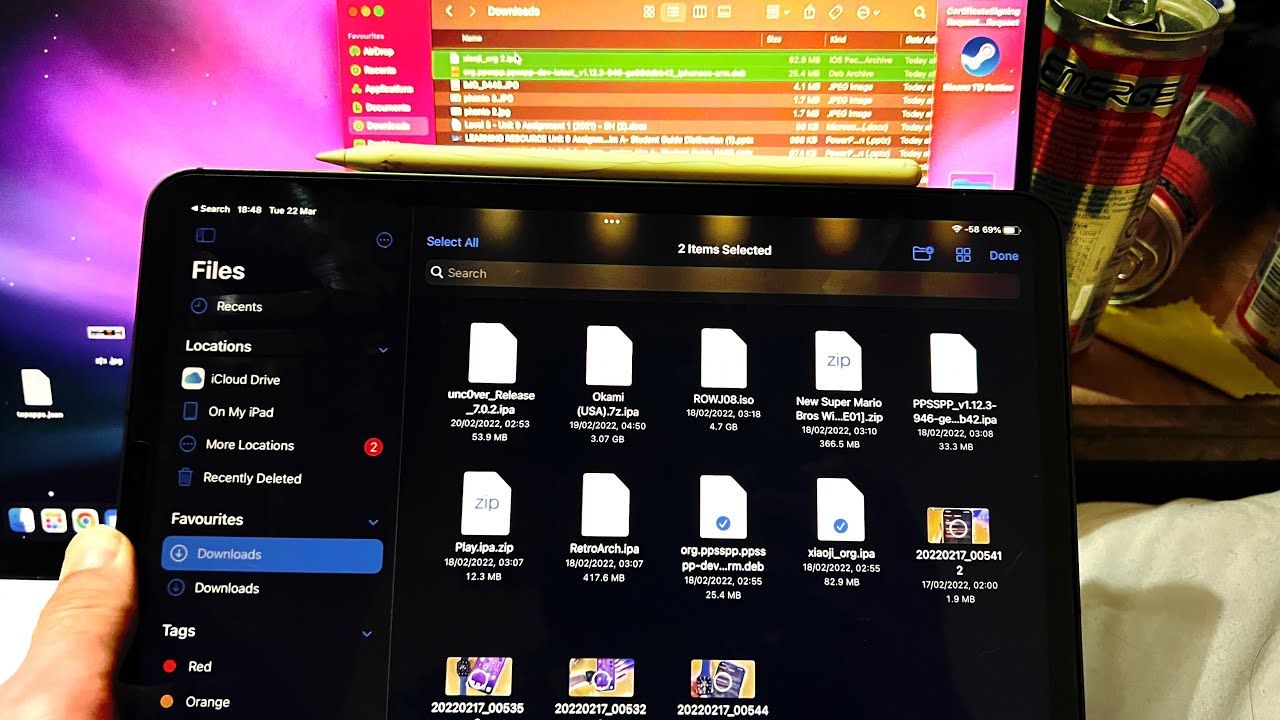Select New Super Mario Bros Wii zip file

coord(839,390)
